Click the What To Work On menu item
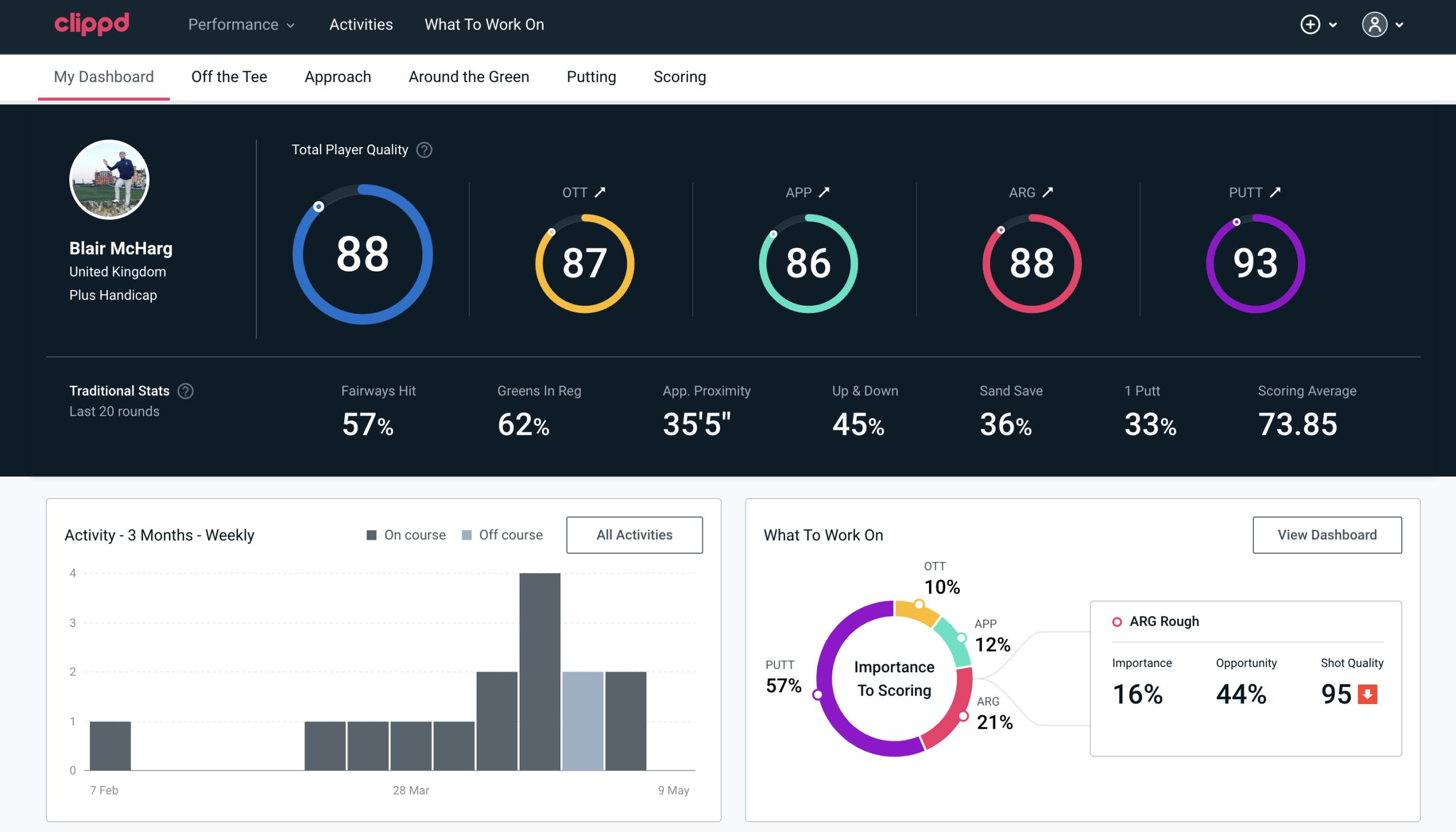Image resolution: width=1456 pixels, height=832 pixels. (483, 25)
